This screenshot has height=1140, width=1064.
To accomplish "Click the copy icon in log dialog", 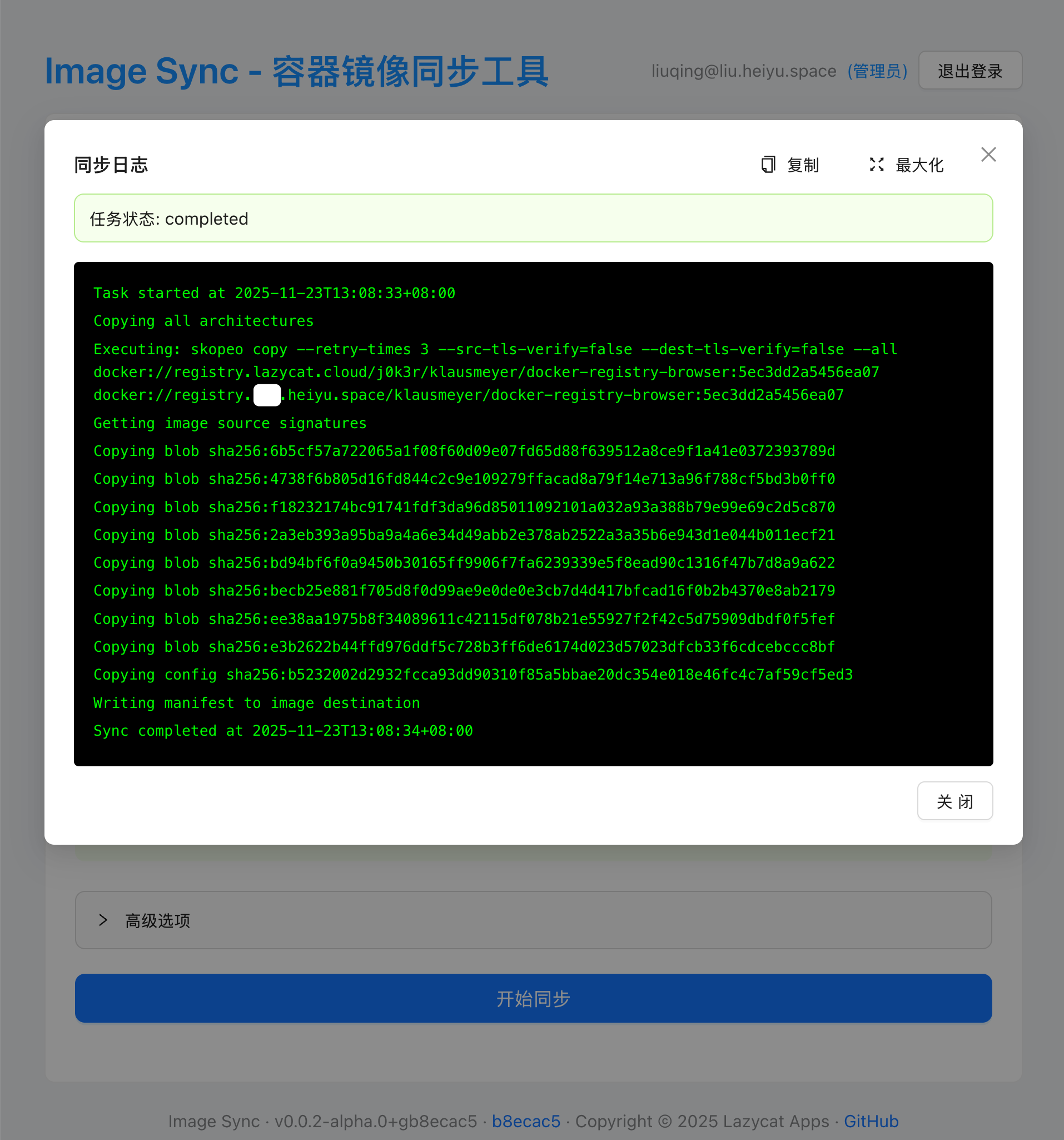I will [768, 165].
